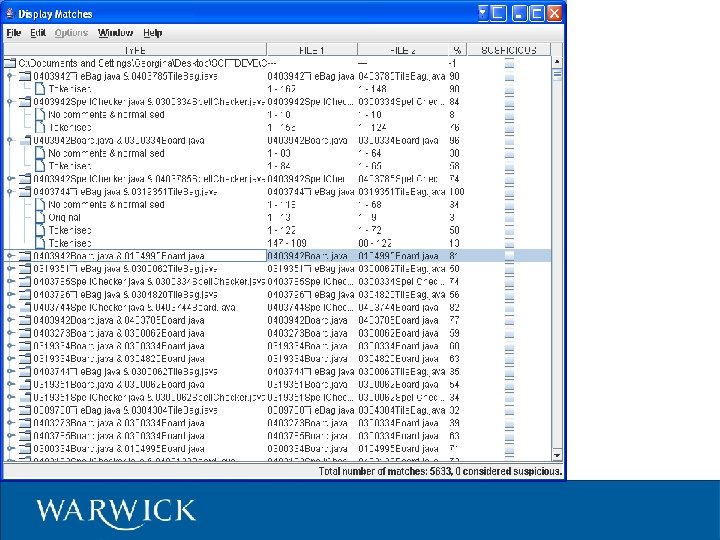The width and height of the screenshot is (720, 540).
Task: Click page icon of the Tokenised 1 - 84 row
Action: (40, 166)
